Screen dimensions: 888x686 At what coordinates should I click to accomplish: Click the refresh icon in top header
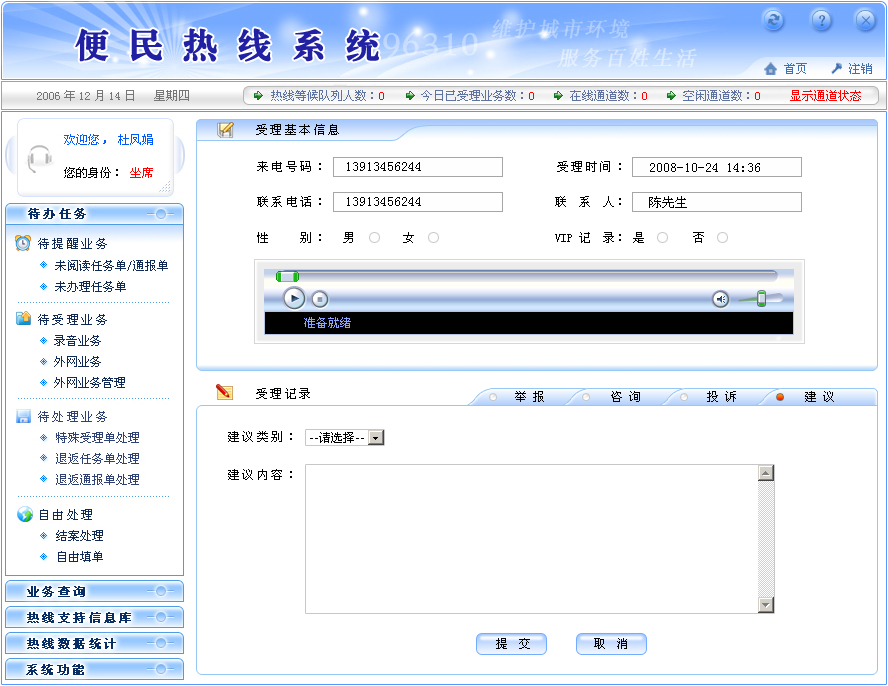click(x=773, y=20)
